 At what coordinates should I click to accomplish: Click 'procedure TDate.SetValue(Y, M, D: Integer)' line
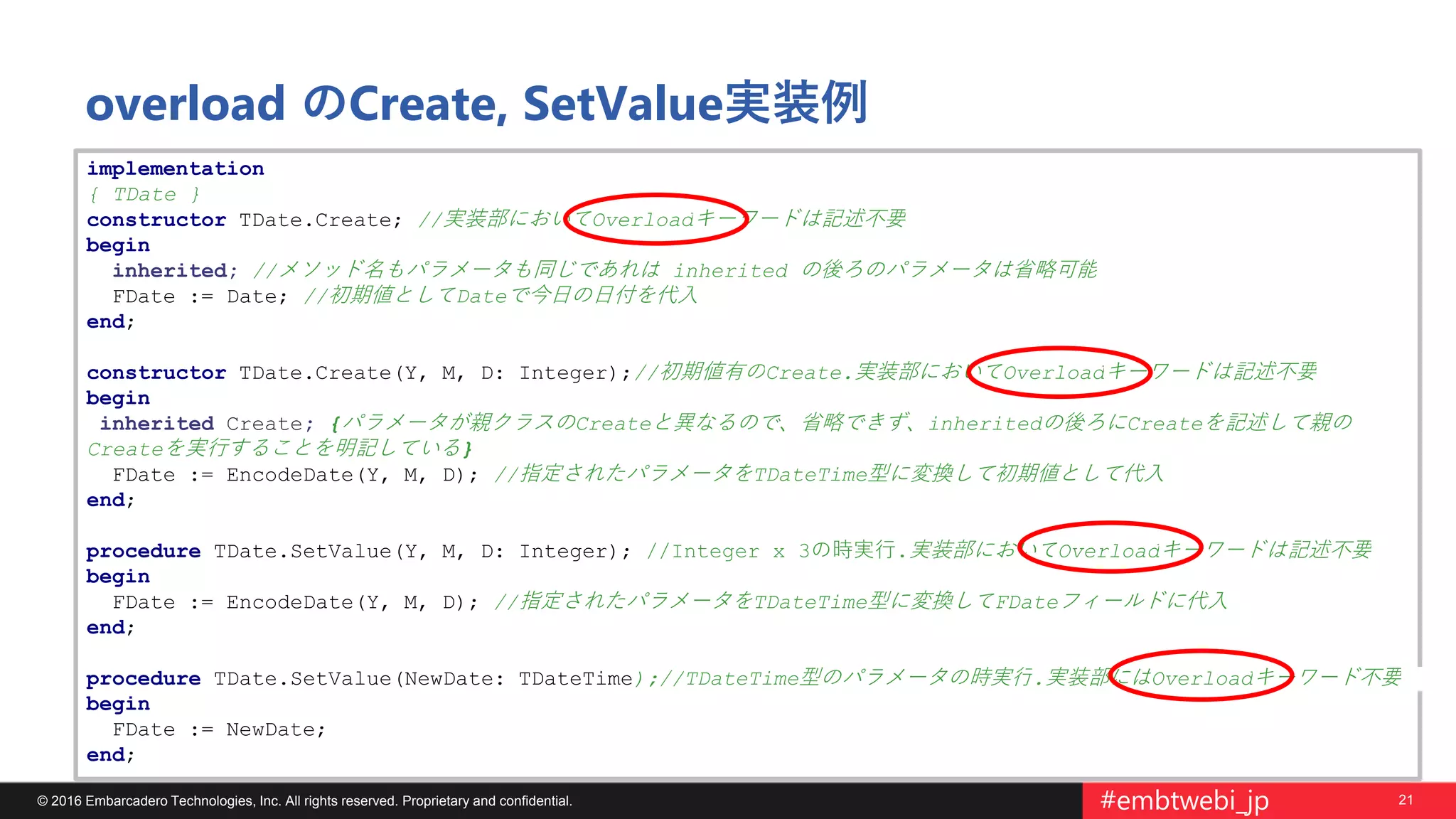coord(358,551)
